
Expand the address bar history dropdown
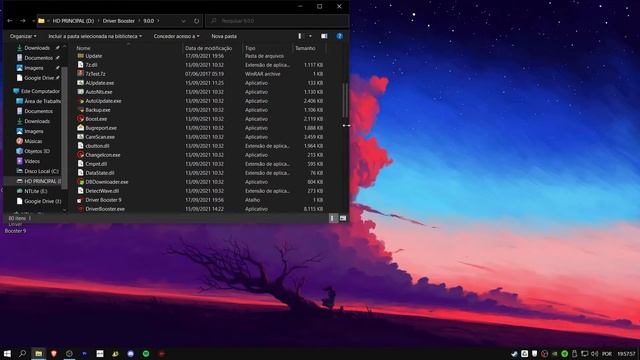tap(183, 21)
